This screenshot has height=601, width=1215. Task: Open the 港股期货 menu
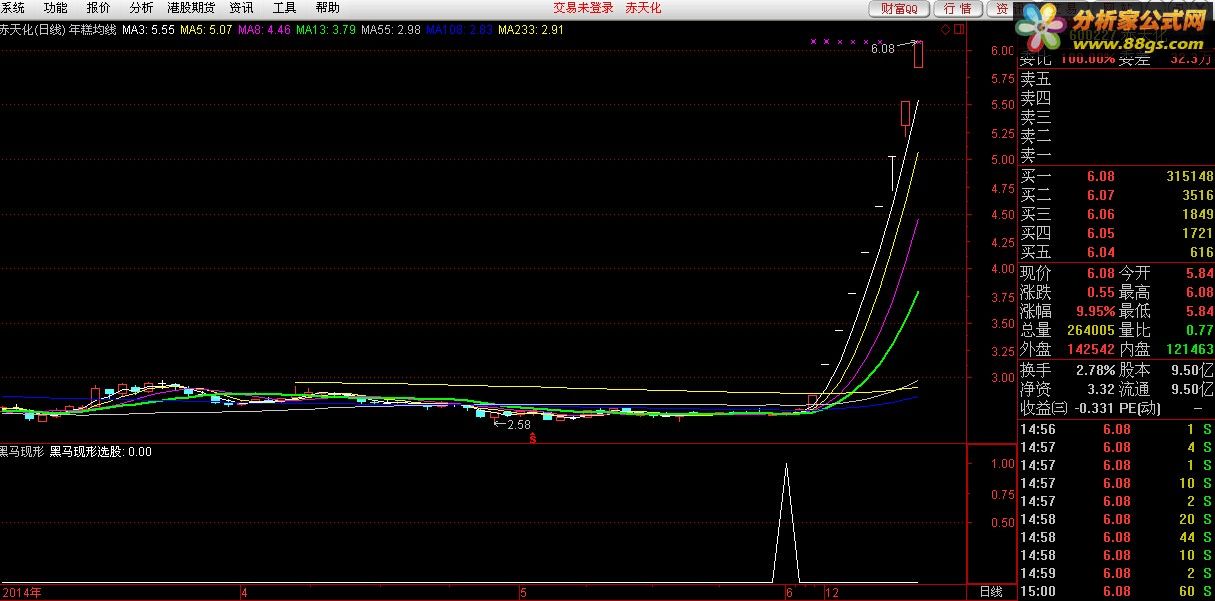click(x=191, y=8)
